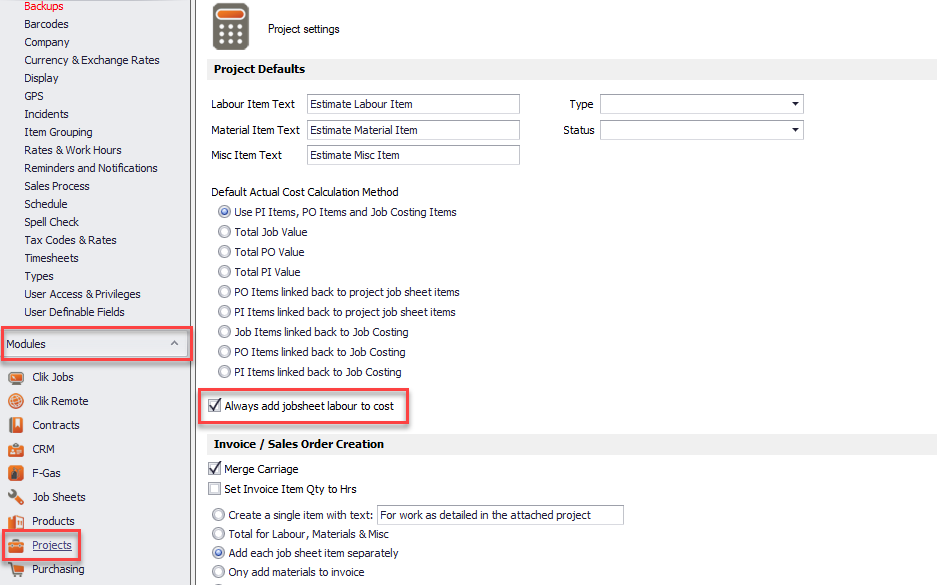The image size is (937, 585).
Task: Click the Contracts book icon
Action: tap(16, 425)
